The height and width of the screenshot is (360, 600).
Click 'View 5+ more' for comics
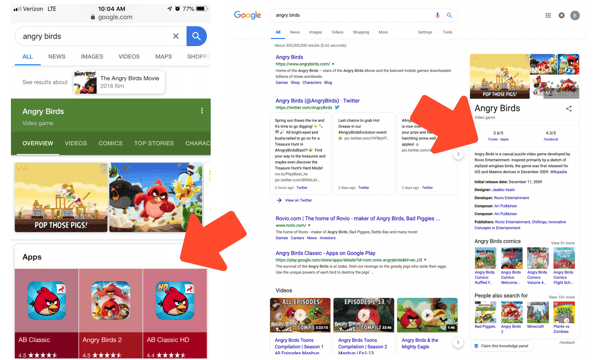point(562,243)
